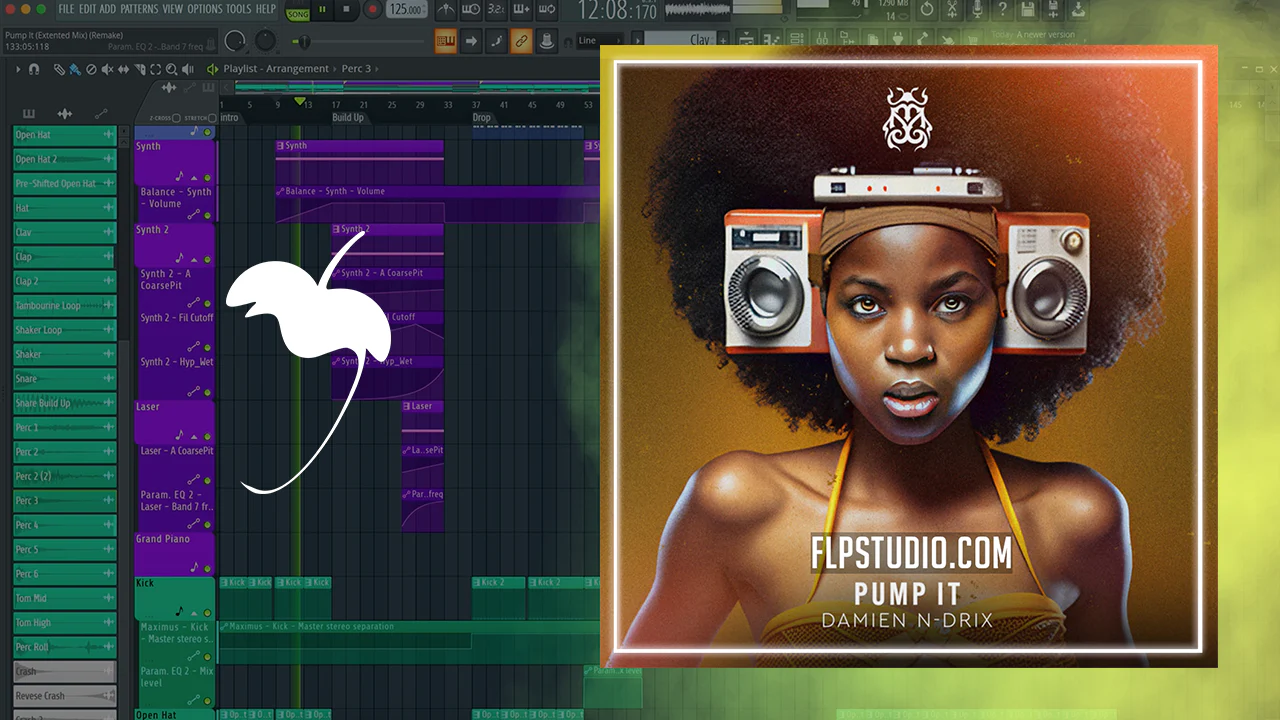Open the help question mark icon

1003,10
